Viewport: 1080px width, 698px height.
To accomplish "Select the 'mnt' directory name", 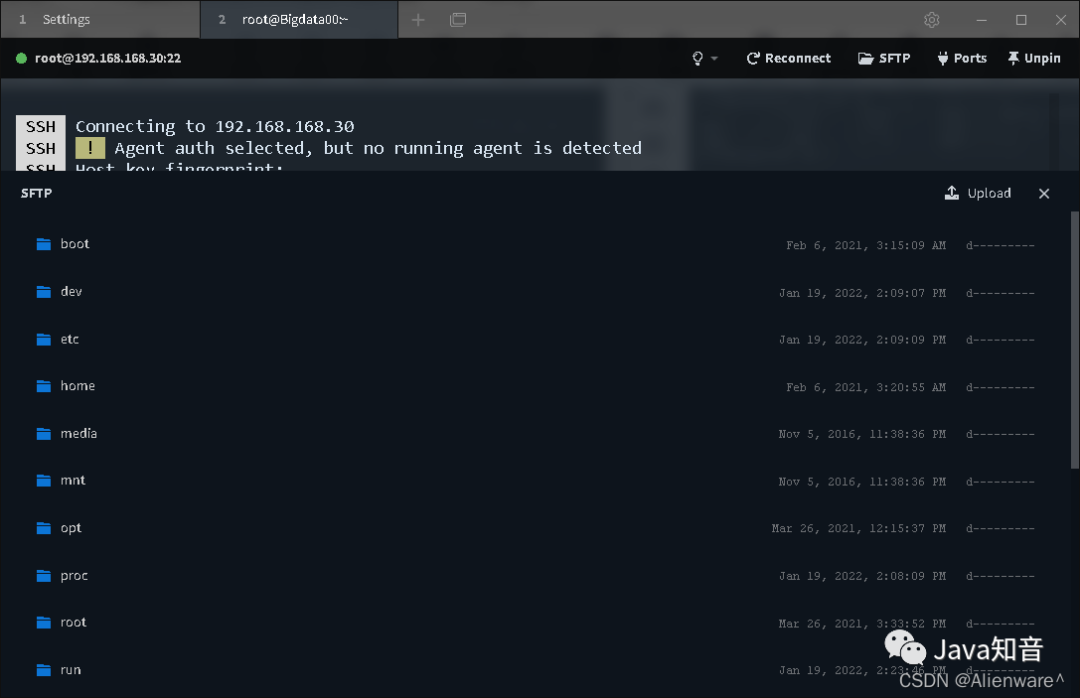I will point(73,480).
